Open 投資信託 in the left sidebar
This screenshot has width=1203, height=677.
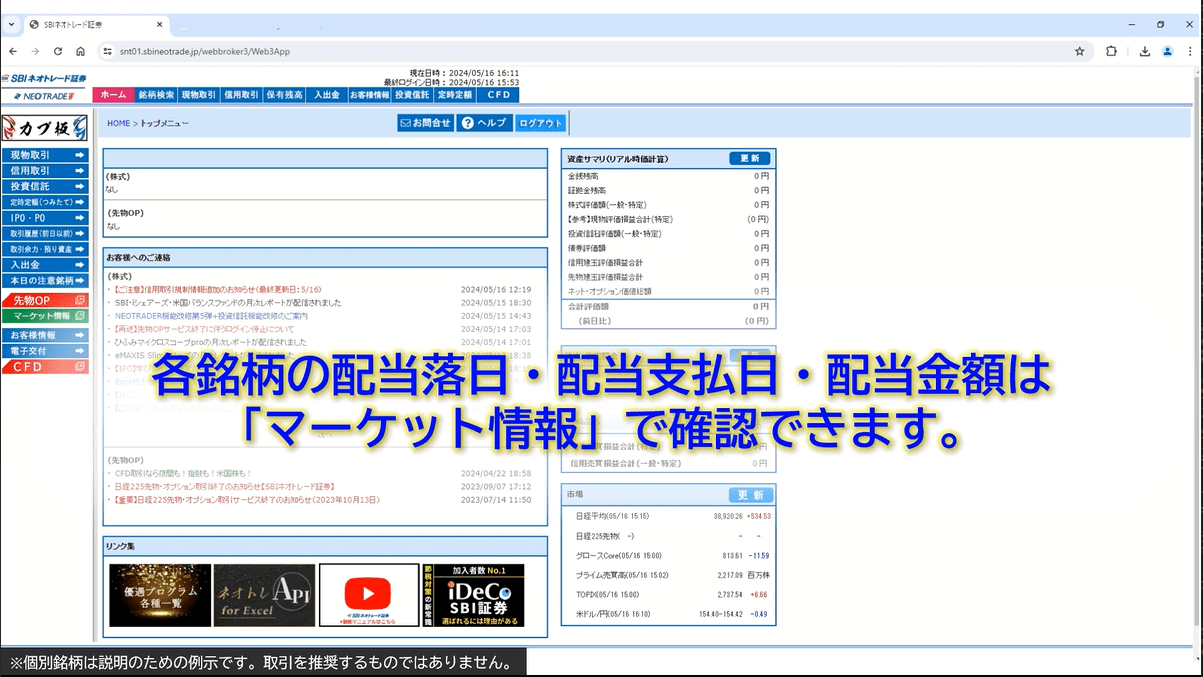(x=45, y=186)
